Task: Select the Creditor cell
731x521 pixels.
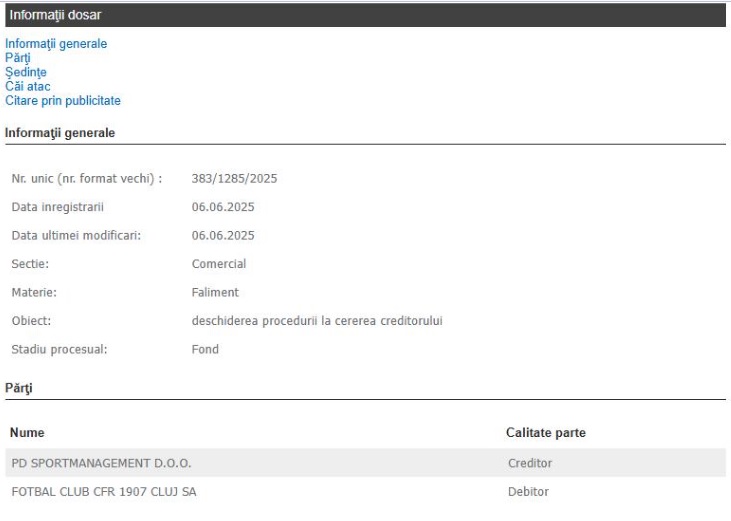Action: (x=530, y=463)
